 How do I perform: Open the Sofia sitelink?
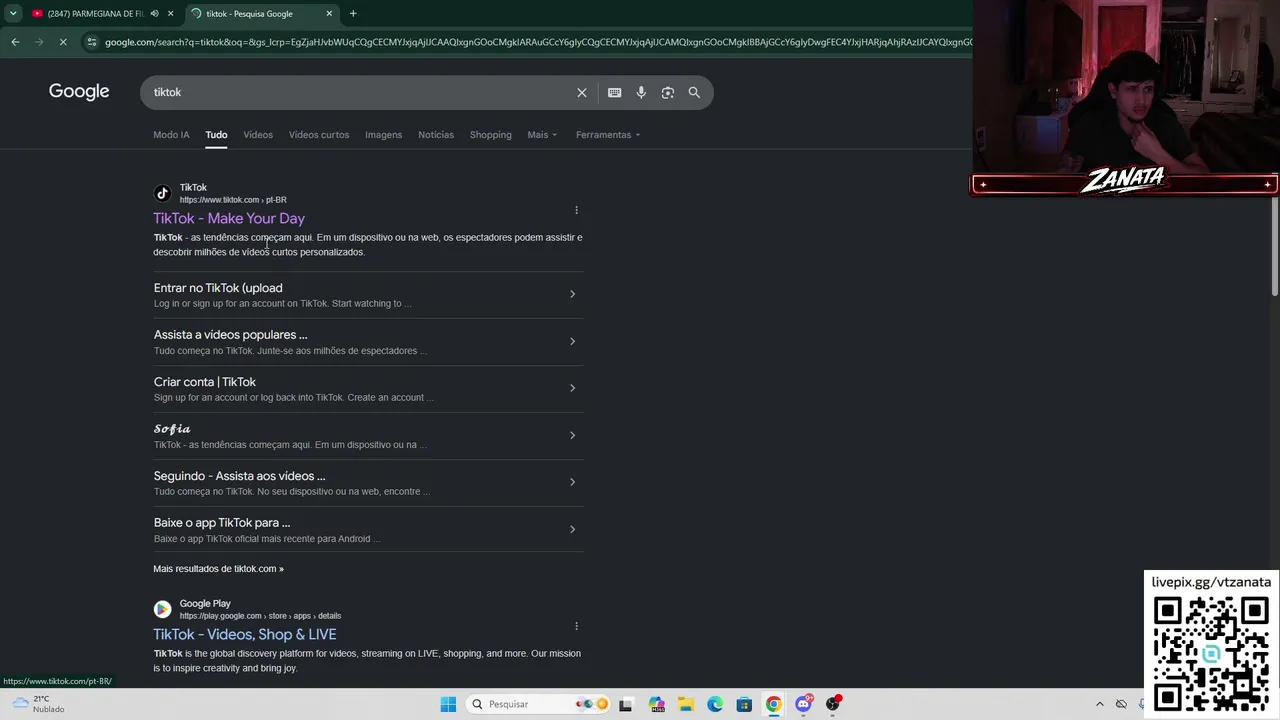tap(172, 429)
